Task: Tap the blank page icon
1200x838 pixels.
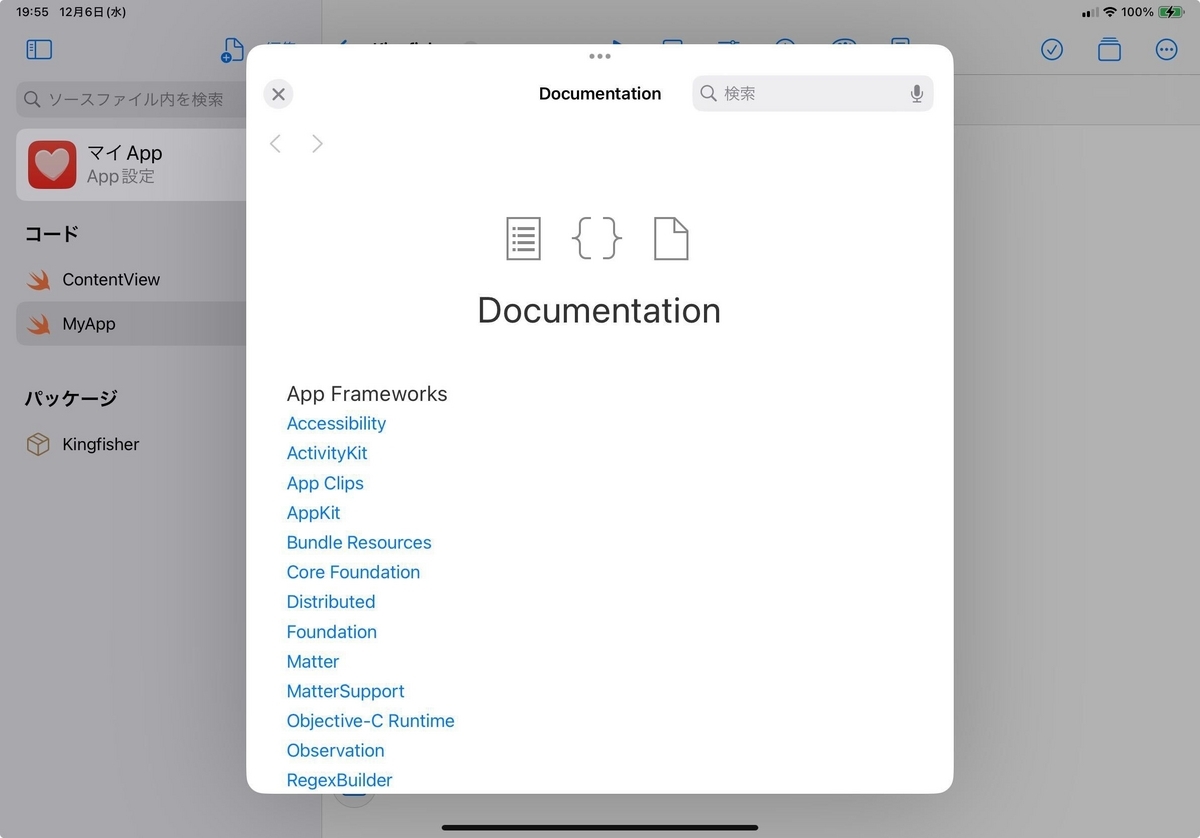Action: coord(671,239)
